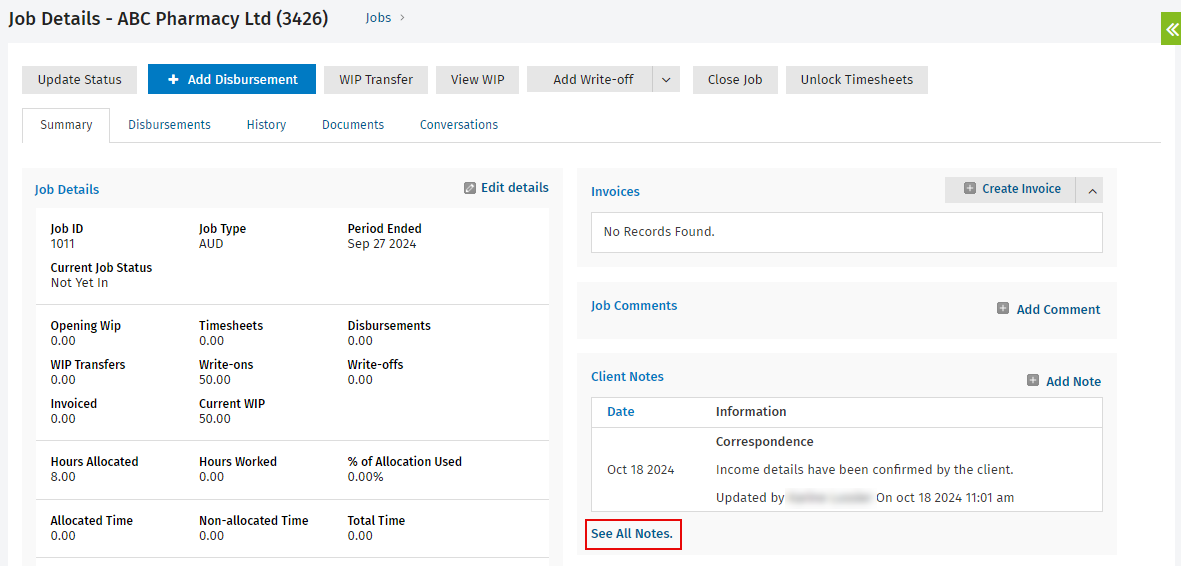This screenshot has height=566, width=1181.
Task: Click the Correspondence note title
Action: click(x=764, y=442)
